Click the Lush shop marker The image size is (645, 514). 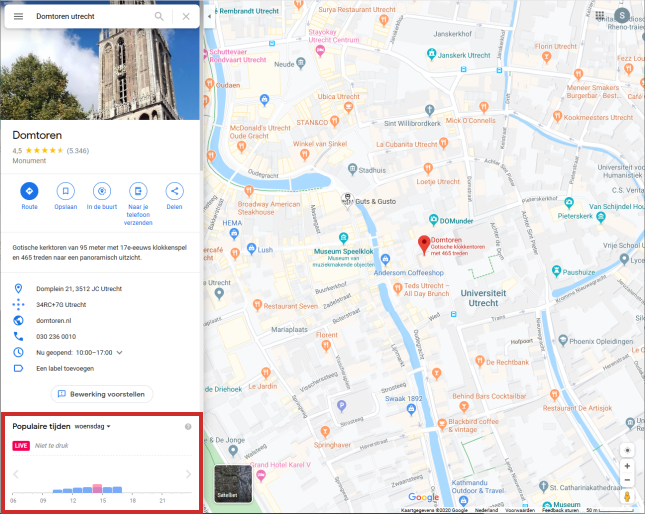pos(251,248)
